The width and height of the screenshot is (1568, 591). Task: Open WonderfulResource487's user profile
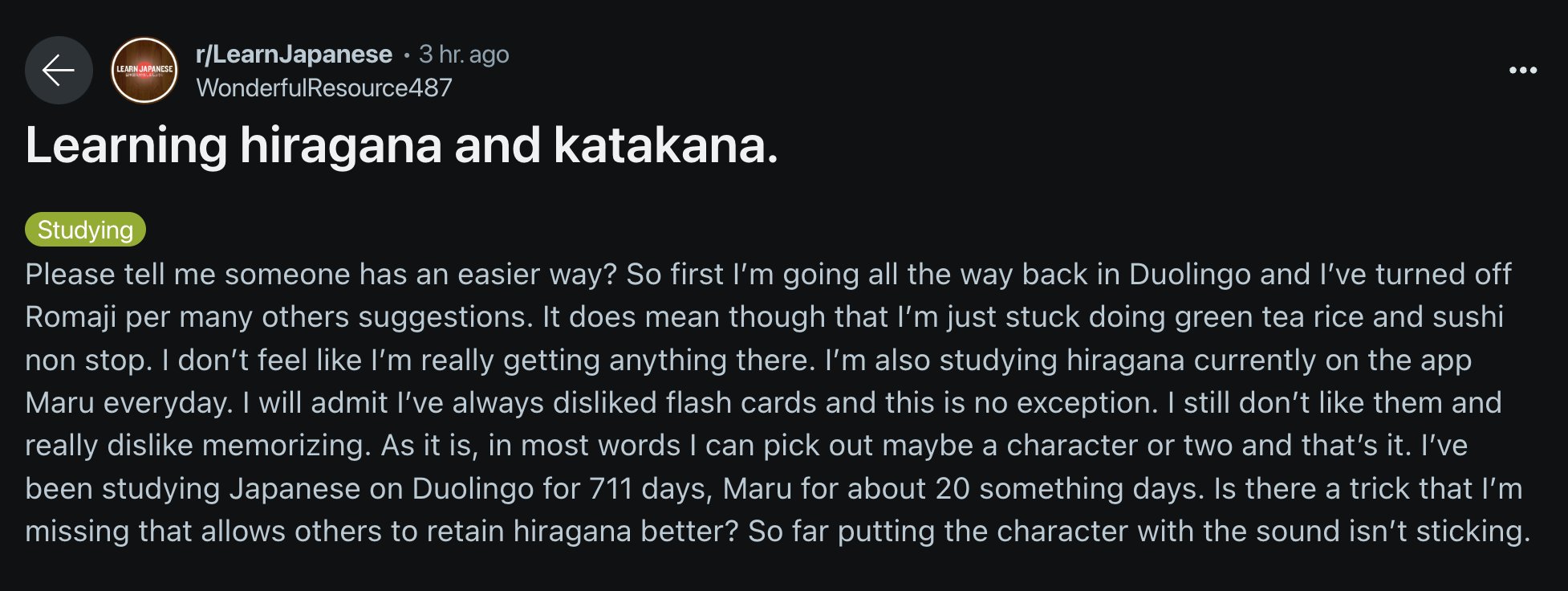tap(324, 88)
